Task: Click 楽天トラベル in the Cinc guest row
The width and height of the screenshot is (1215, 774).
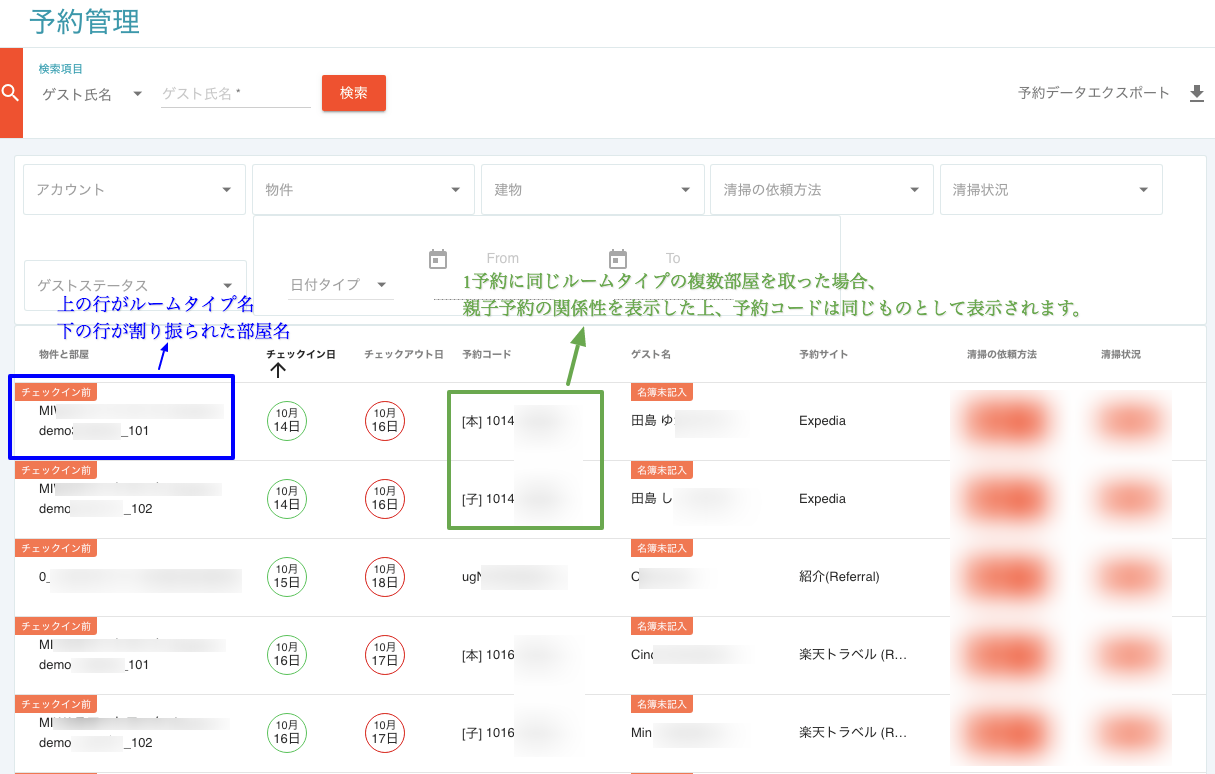Action: [x=853, y=655]
